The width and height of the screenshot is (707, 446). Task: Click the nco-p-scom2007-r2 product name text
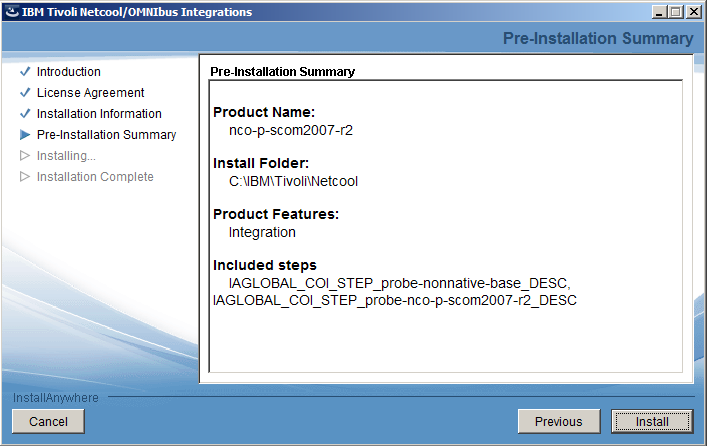[x=291, y=130]
